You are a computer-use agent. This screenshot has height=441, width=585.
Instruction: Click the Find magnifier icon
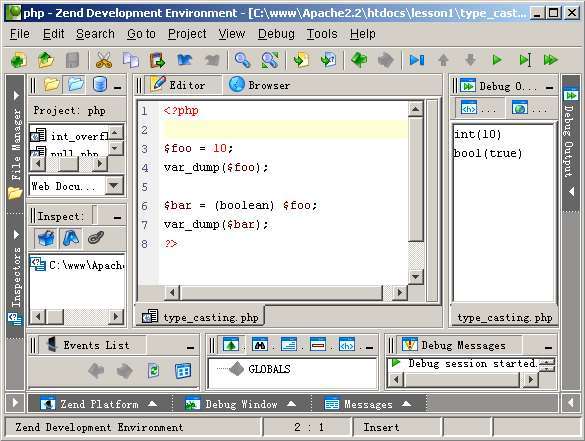coord(242,60)
